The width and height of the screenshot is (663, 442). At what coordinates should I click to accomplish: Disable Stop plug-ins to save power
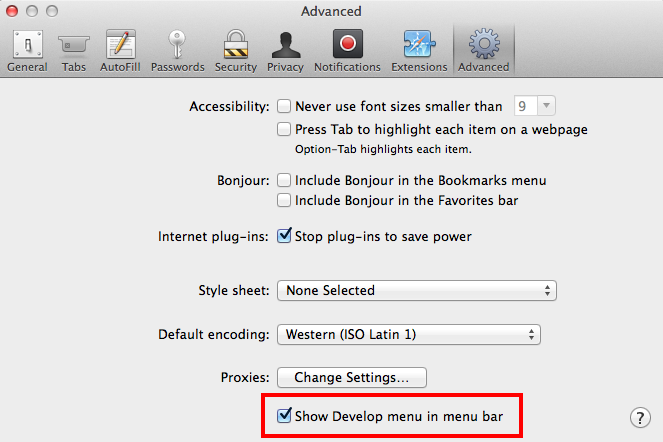[x=284, y=237]
